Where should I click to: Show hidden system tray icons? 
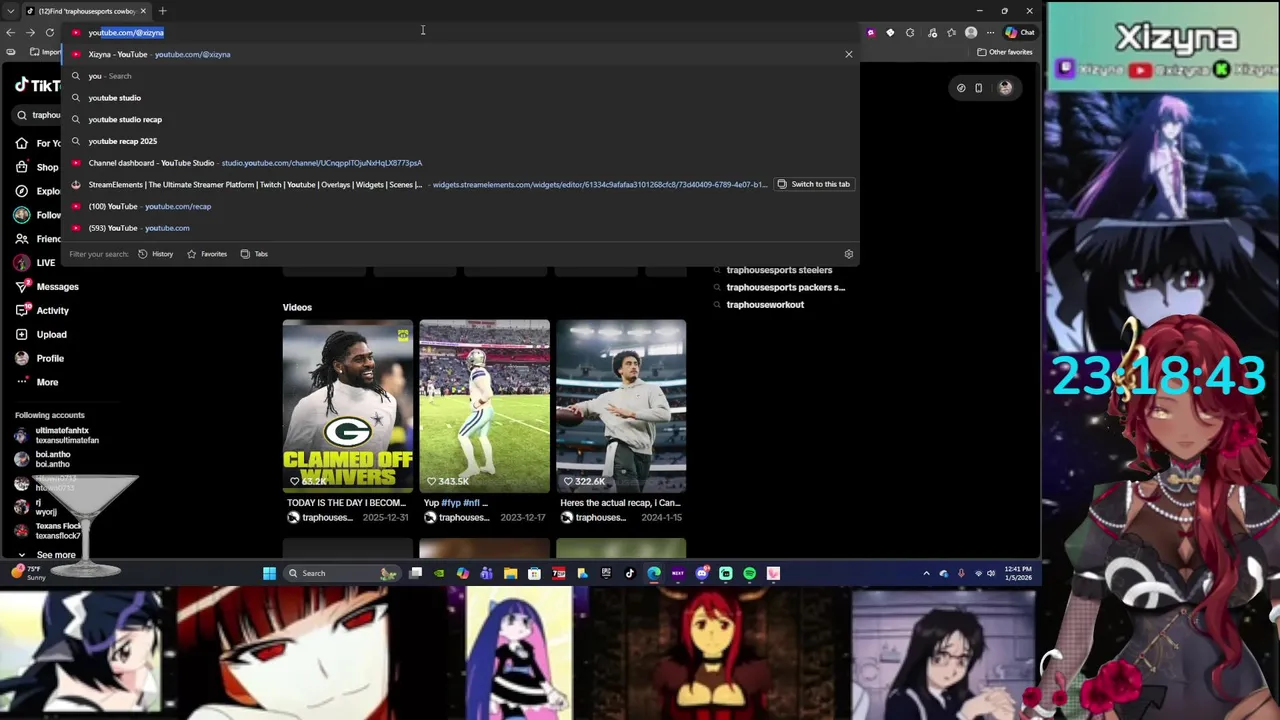(926, 573)
